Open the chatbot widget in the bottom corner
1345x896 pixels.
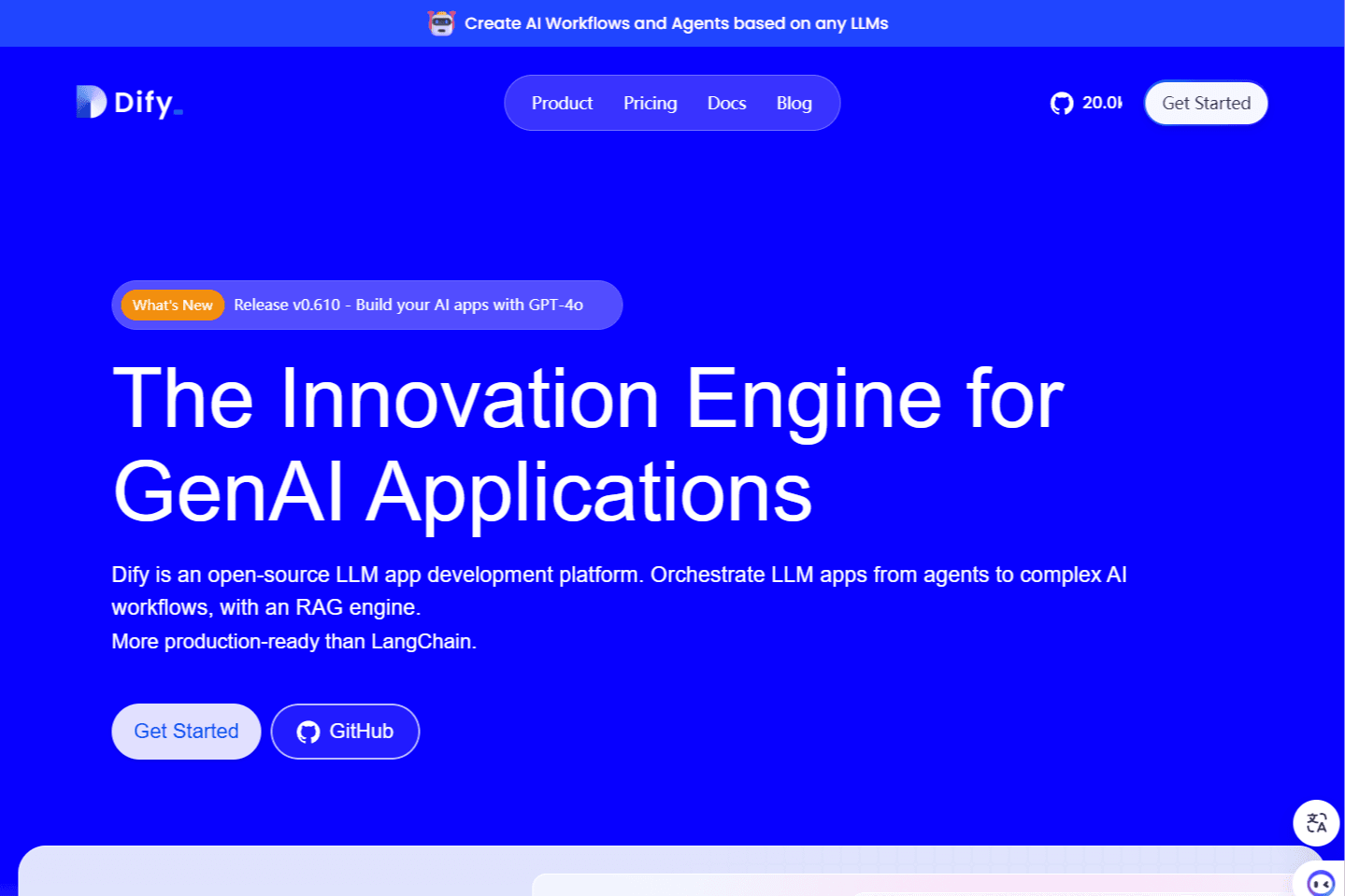tap(1319, 882)
